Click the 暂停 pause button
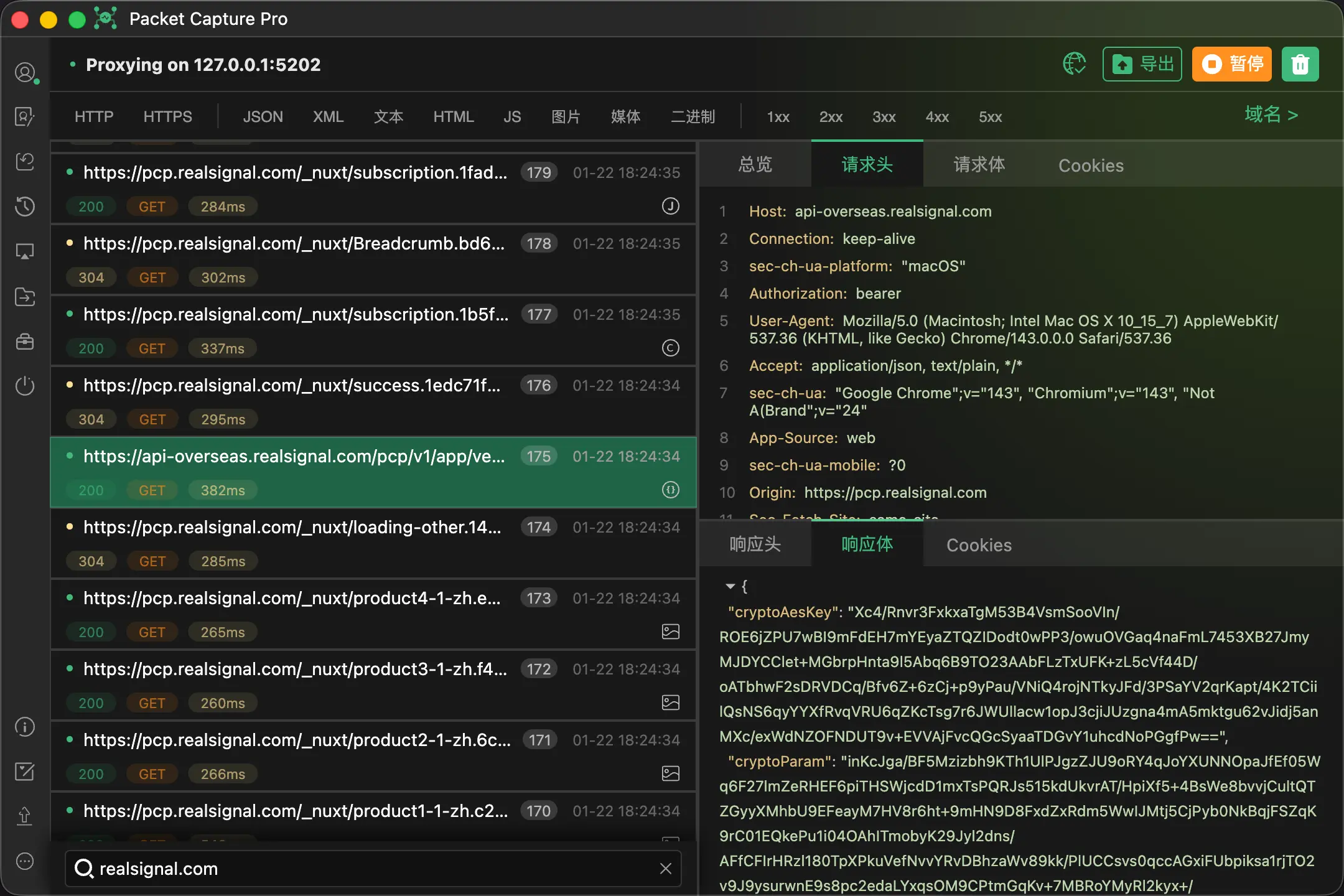The height and width of the screenshot is (896, 1344). pyautogui.click(x=1232, y=64)
